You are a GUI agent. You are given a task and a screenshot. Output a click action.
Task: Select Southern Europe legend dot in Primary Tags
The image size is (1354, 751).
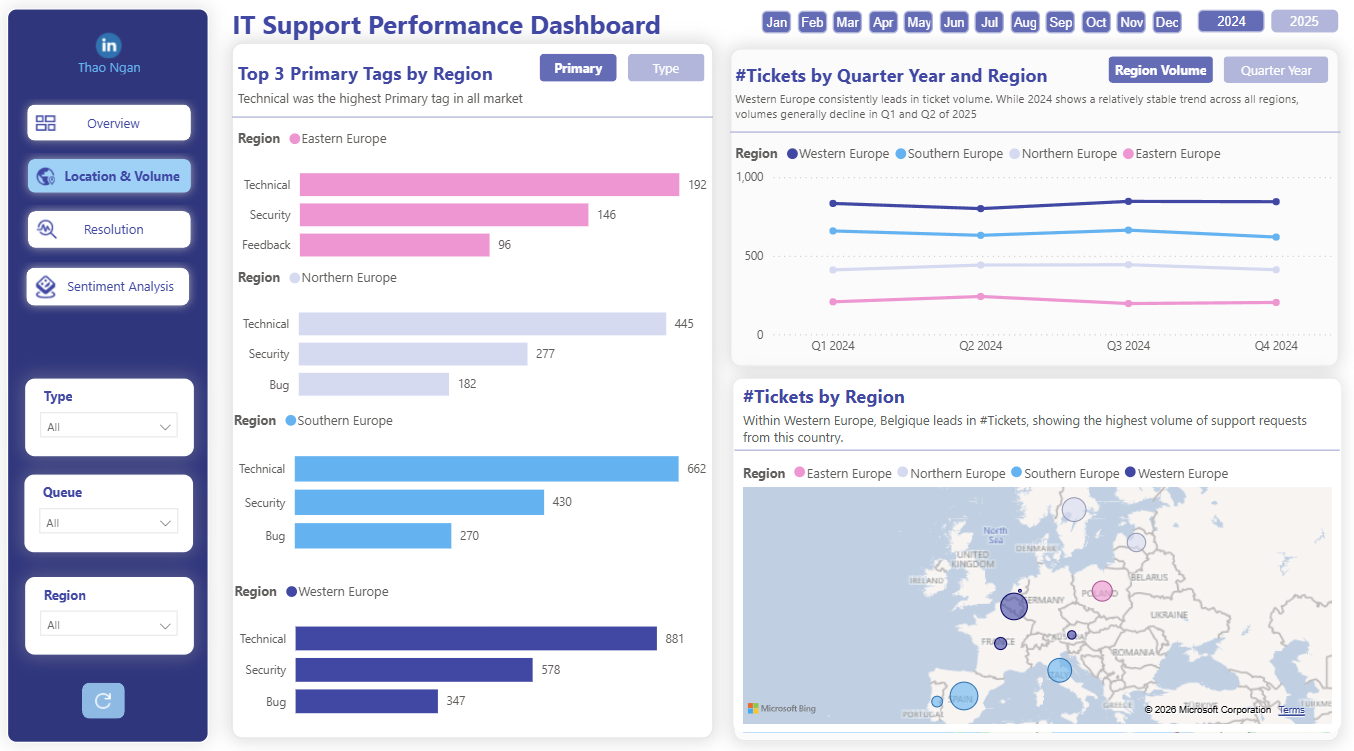click(x=290, y=421)
